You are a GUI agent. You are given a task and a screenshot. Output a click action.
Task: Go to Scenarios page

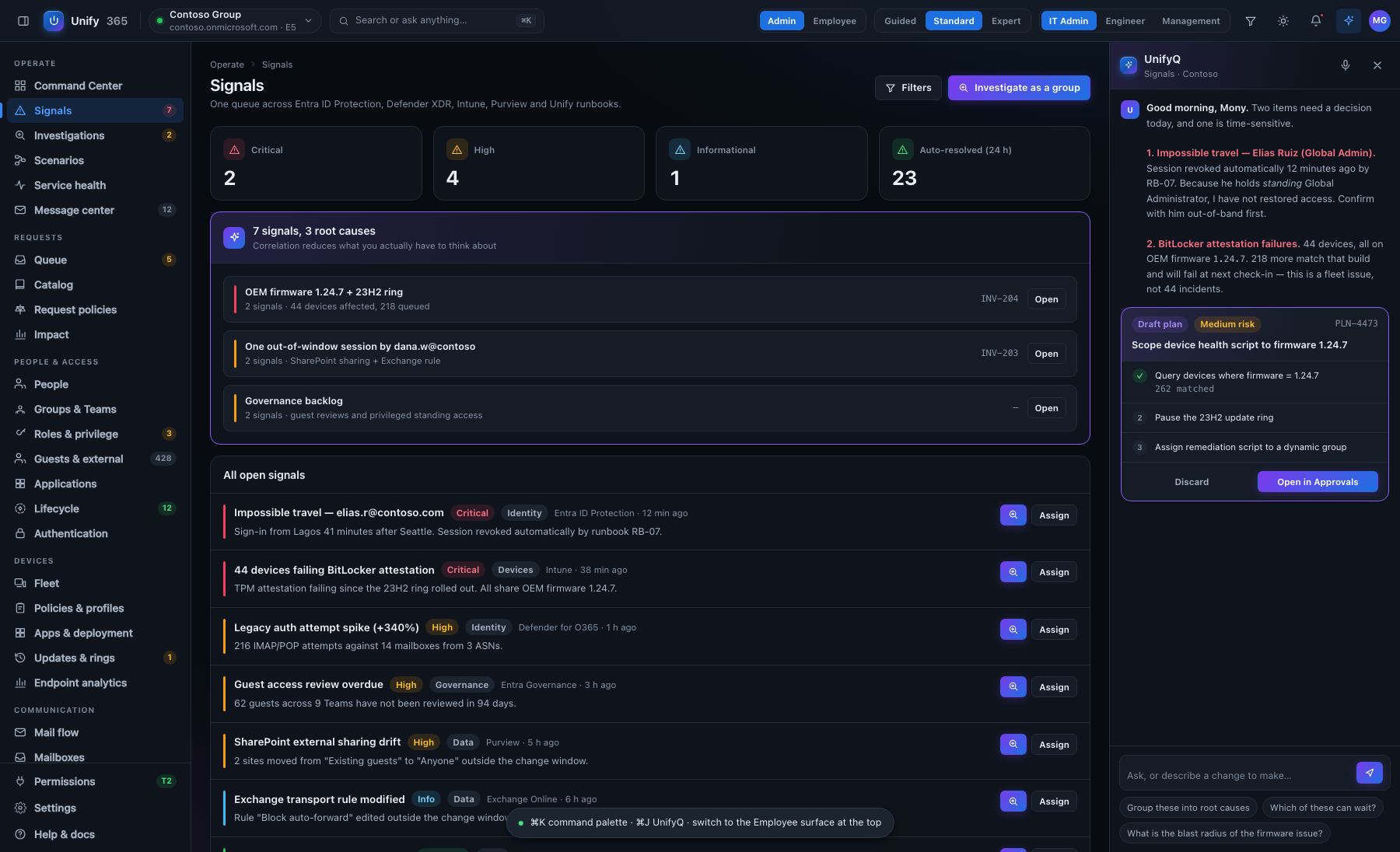pos(95,160)
